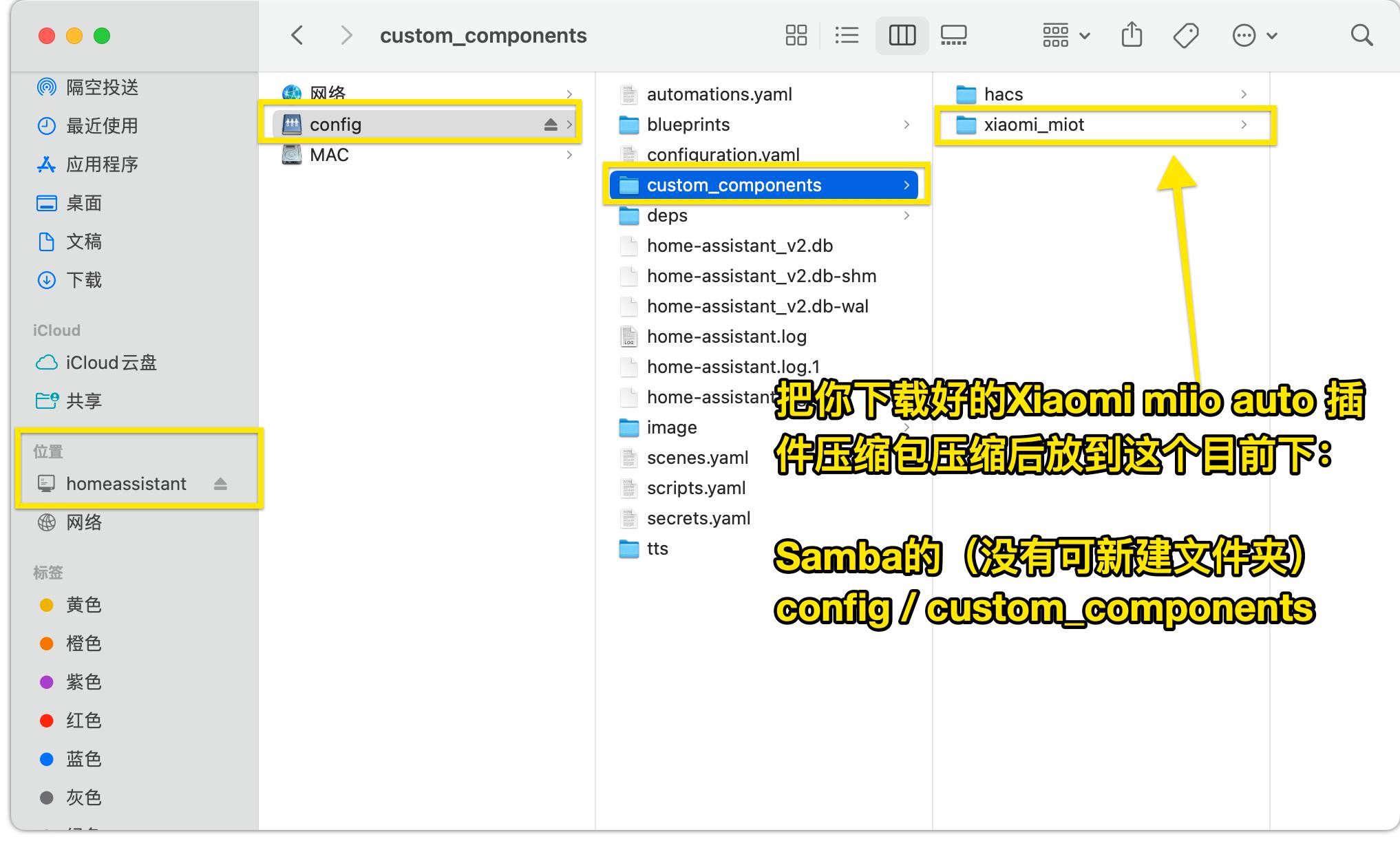The image size is (1400, 841).
Task: Switch to list view
Action: (847, 35)
